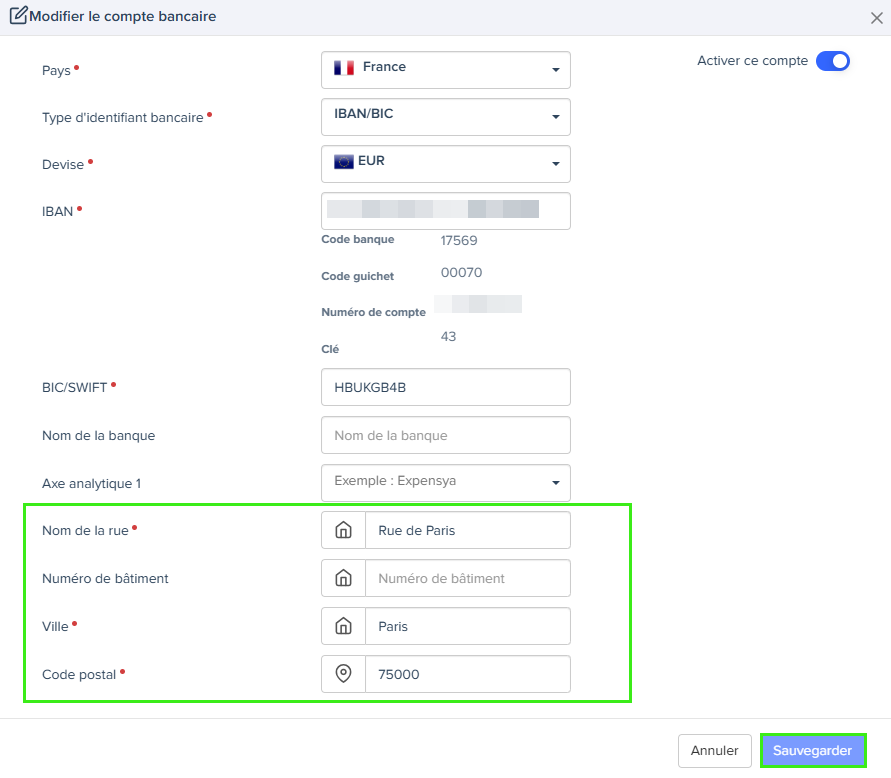Image resolution: width=891 pixels, height=778 pixels.
Task: Click the Ville field containing Paris
Action: point(468,626)
